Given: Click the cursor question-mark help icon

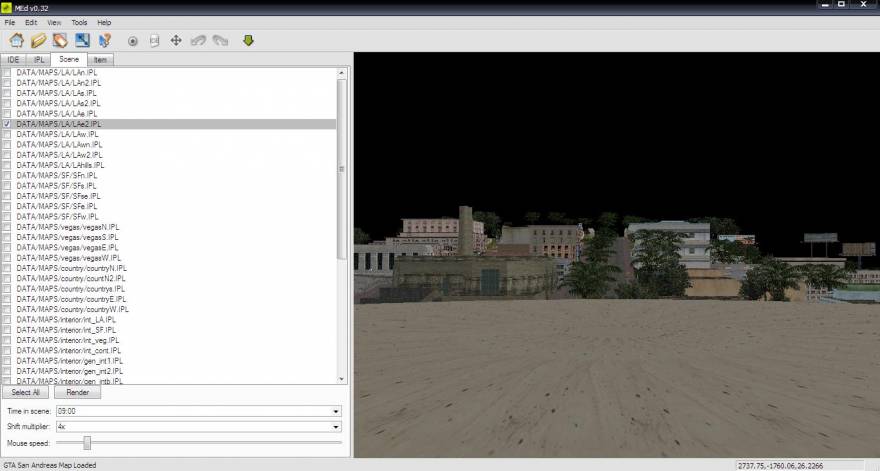Looking at the screenshot, I should [x=105, y=40].
